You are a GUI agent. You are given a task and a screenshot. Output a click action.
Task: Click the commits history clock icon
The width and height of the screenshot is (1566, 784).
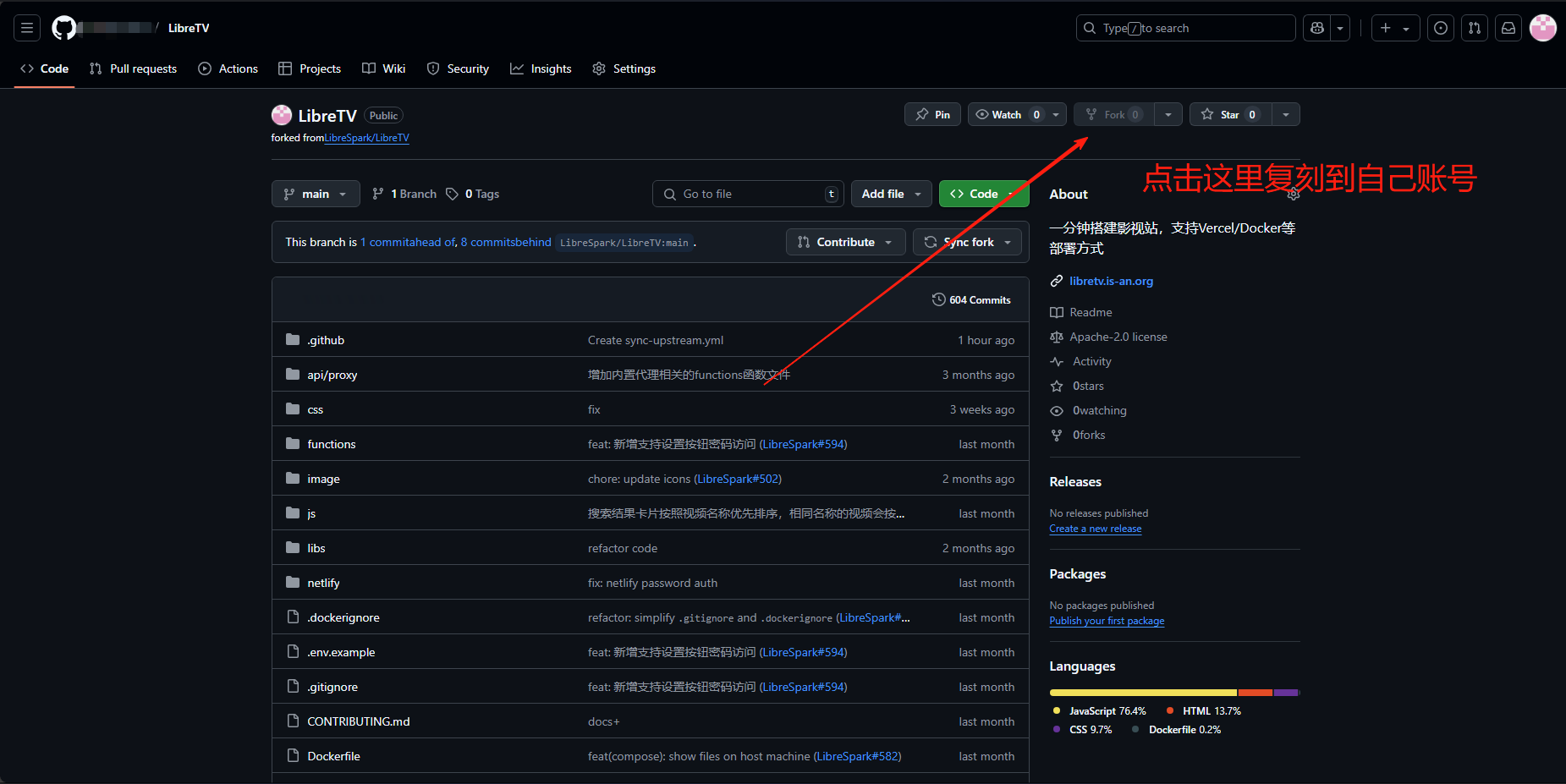(x=938, y=299)
